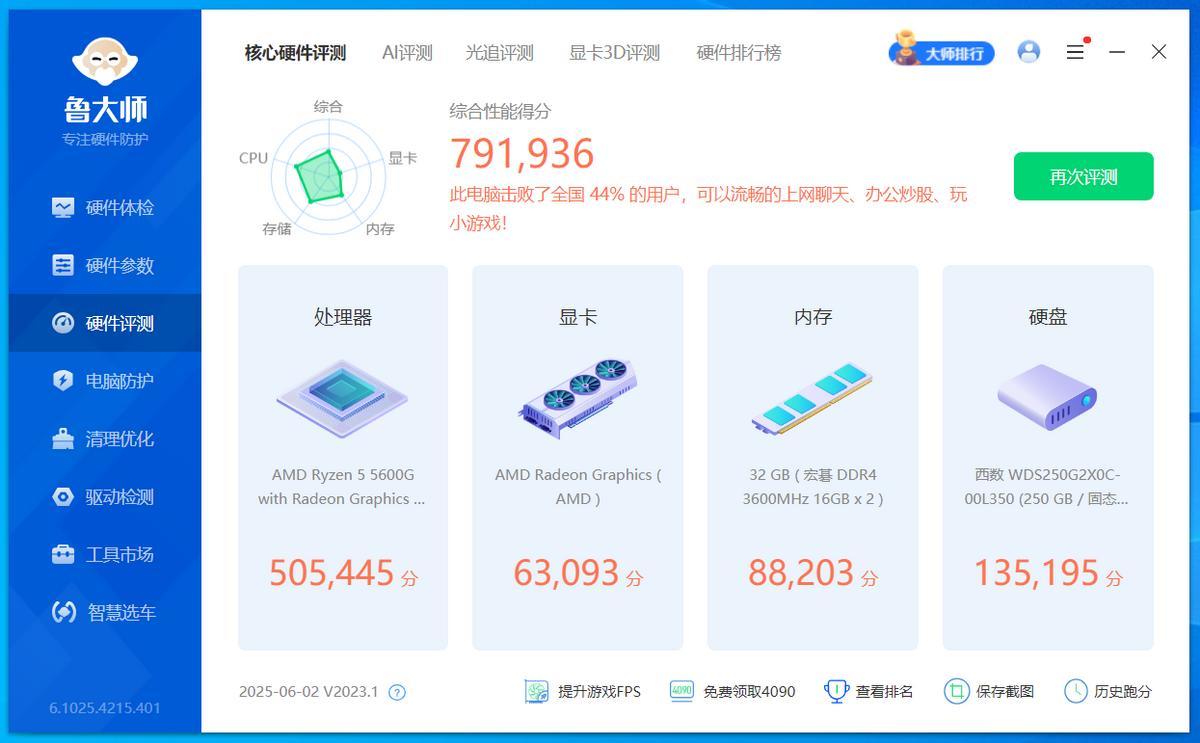The width and height of the screenshot is (1200, 743).
Task: Click the total score 791,936
Action: point(522,154)
